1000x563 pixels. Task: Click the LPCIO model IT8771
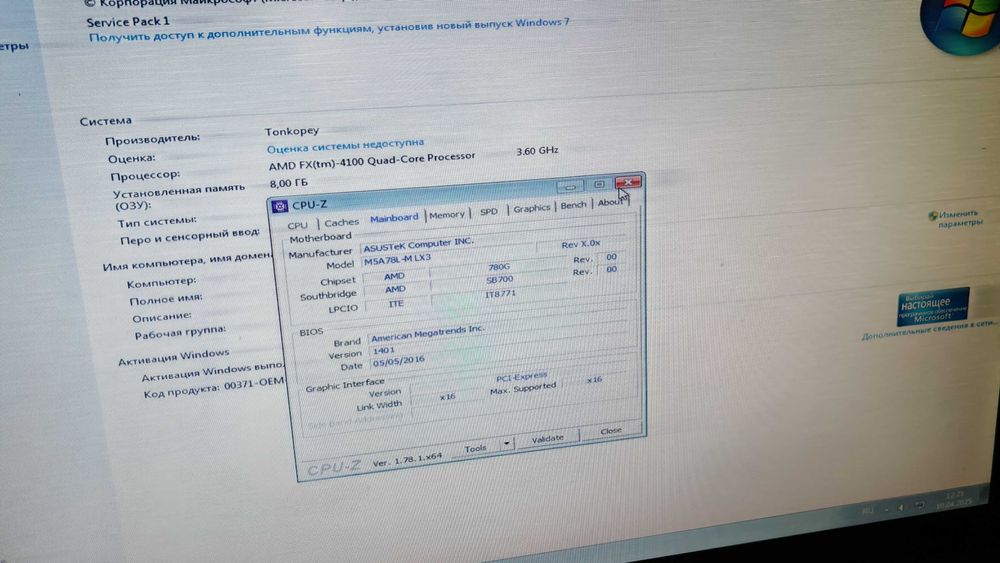point(500,294)
